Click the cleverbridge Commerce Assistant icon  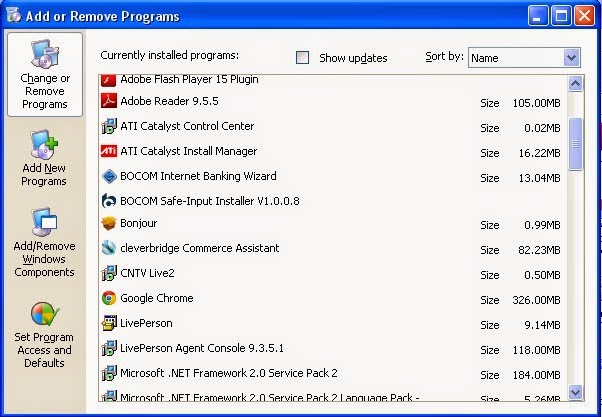pos(109,248)
